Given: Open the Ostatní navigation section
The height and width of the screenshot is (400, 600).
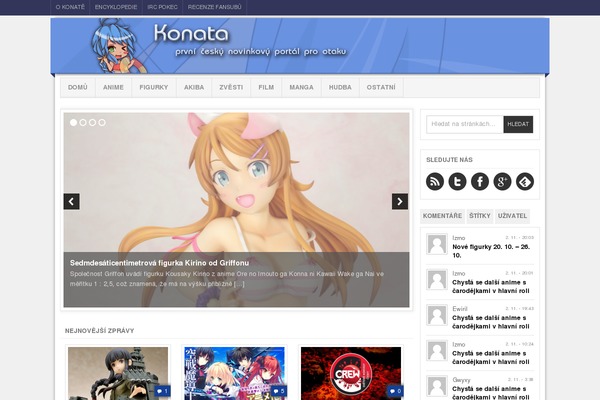Looking at the screenshot, I should pos(381,87).
